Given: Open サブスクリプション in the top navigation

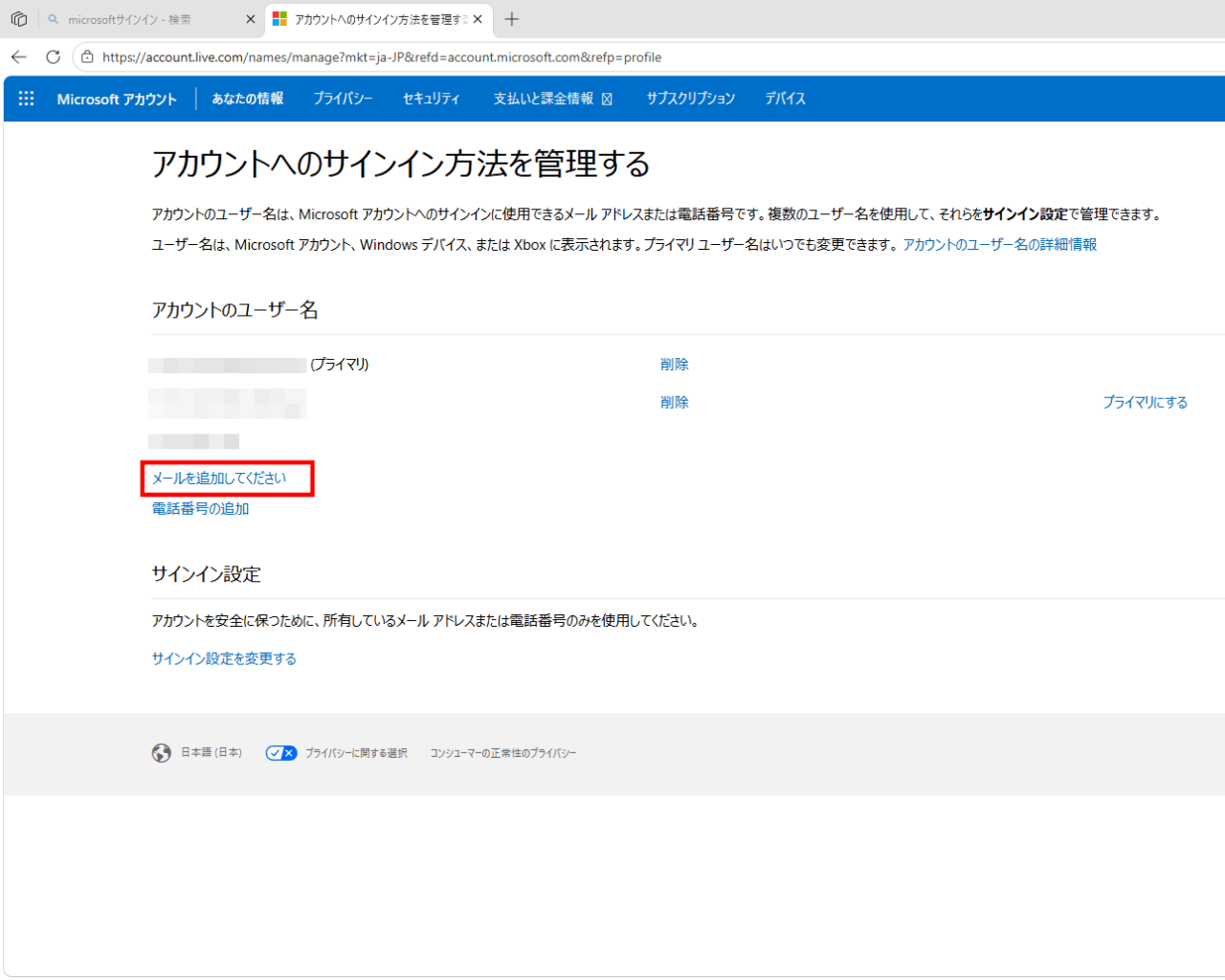Looking at the screenshot, I should 690,99.
